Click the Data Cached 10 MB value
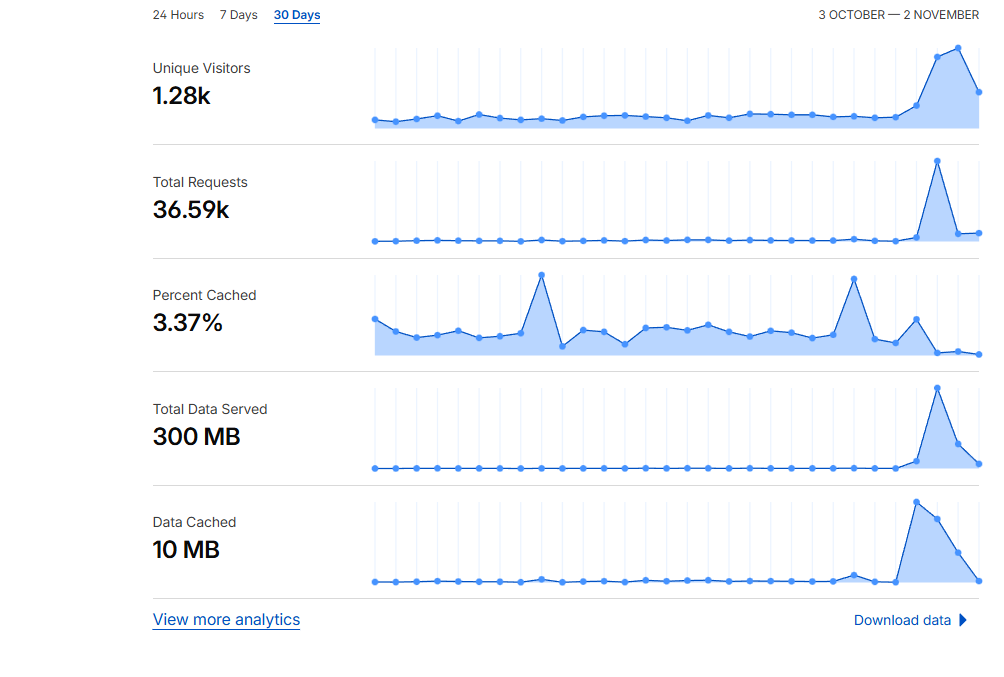Screen dimensions: 1004x677 tap(186, 550)
